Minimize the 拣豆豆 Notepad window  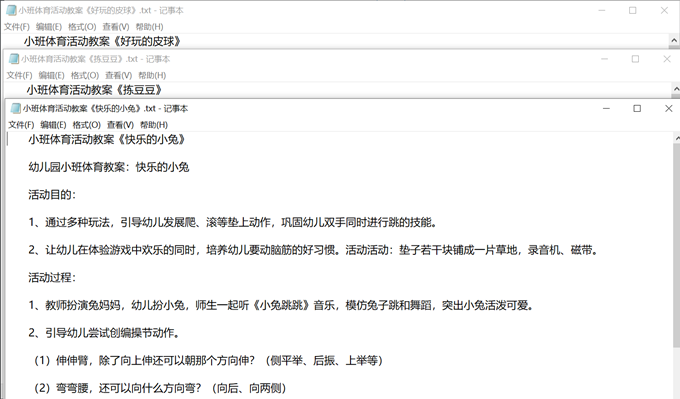605,59
